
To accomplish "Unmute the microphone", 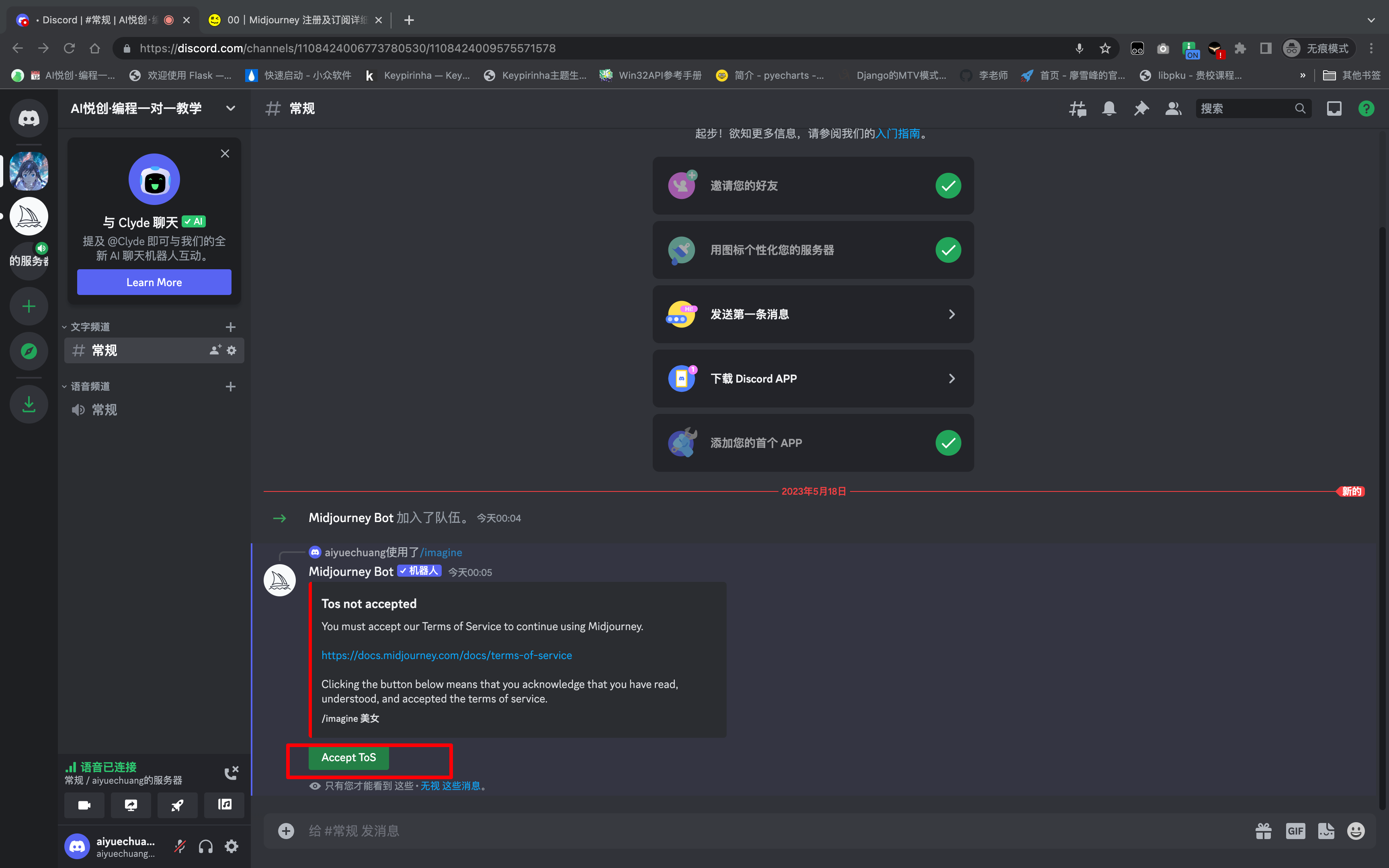I will (180, 846).
